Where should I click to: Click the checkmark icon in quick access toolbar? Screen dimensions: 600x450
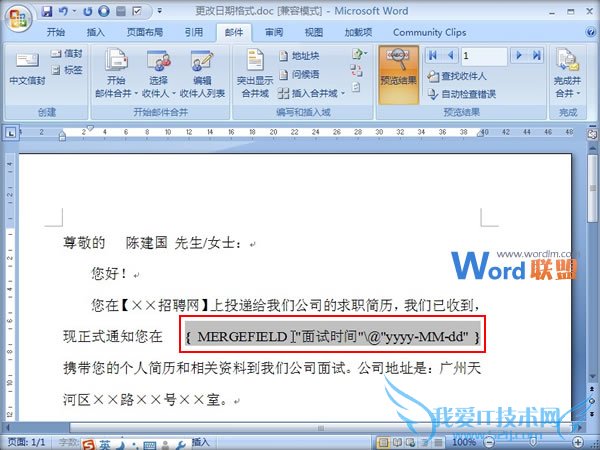click(x=137, y=11)
